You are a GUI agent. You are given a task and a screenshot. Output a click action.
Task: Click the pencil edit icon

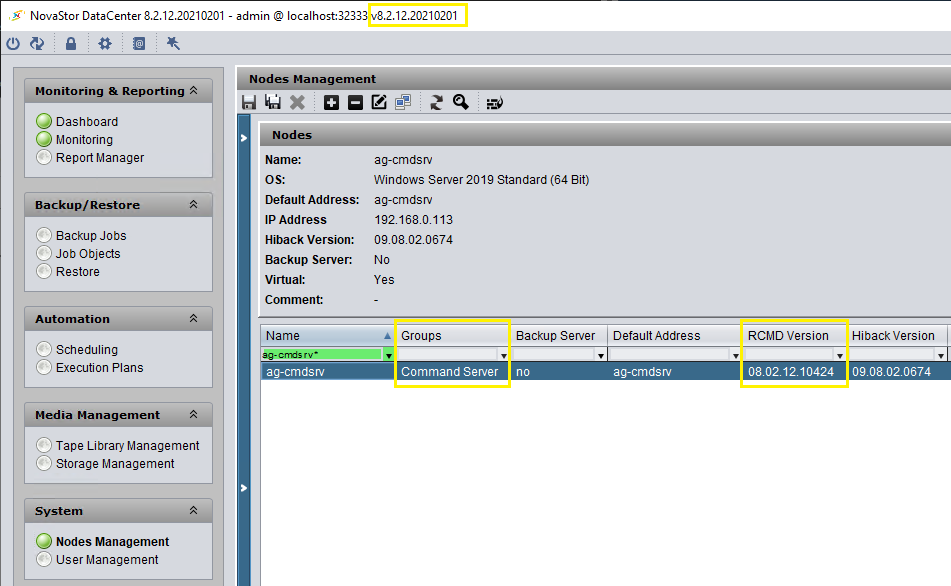click(x=379, y=103)
